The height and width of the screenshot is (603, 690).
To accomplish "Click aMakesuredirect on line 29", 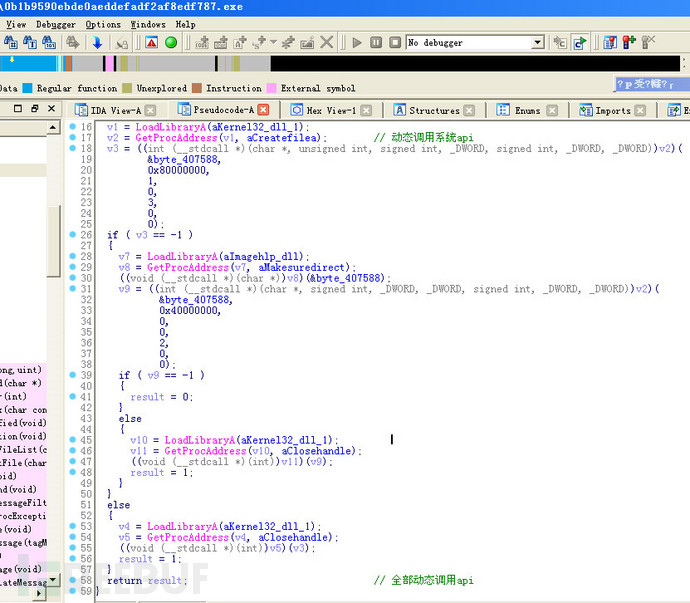I will 301,267.
